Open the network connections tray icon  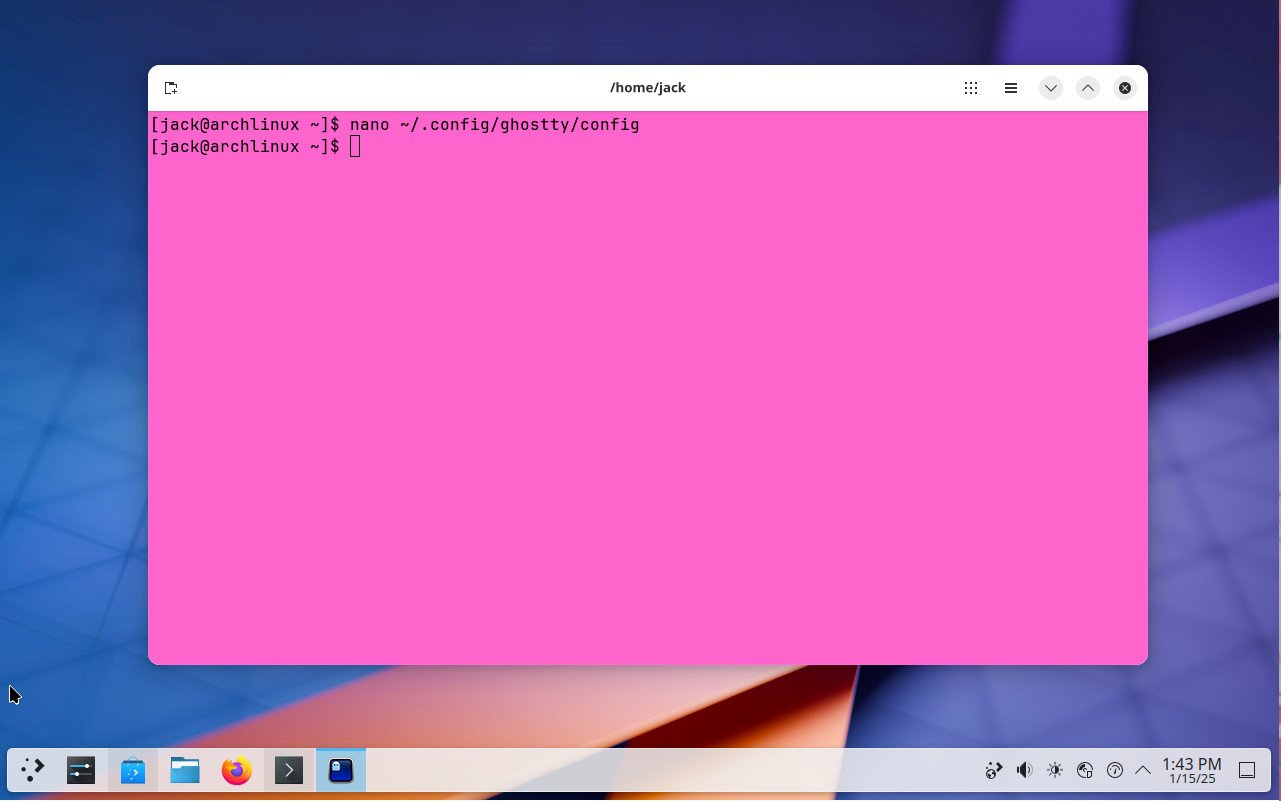pyautogui.click(x=1085, y=770)
